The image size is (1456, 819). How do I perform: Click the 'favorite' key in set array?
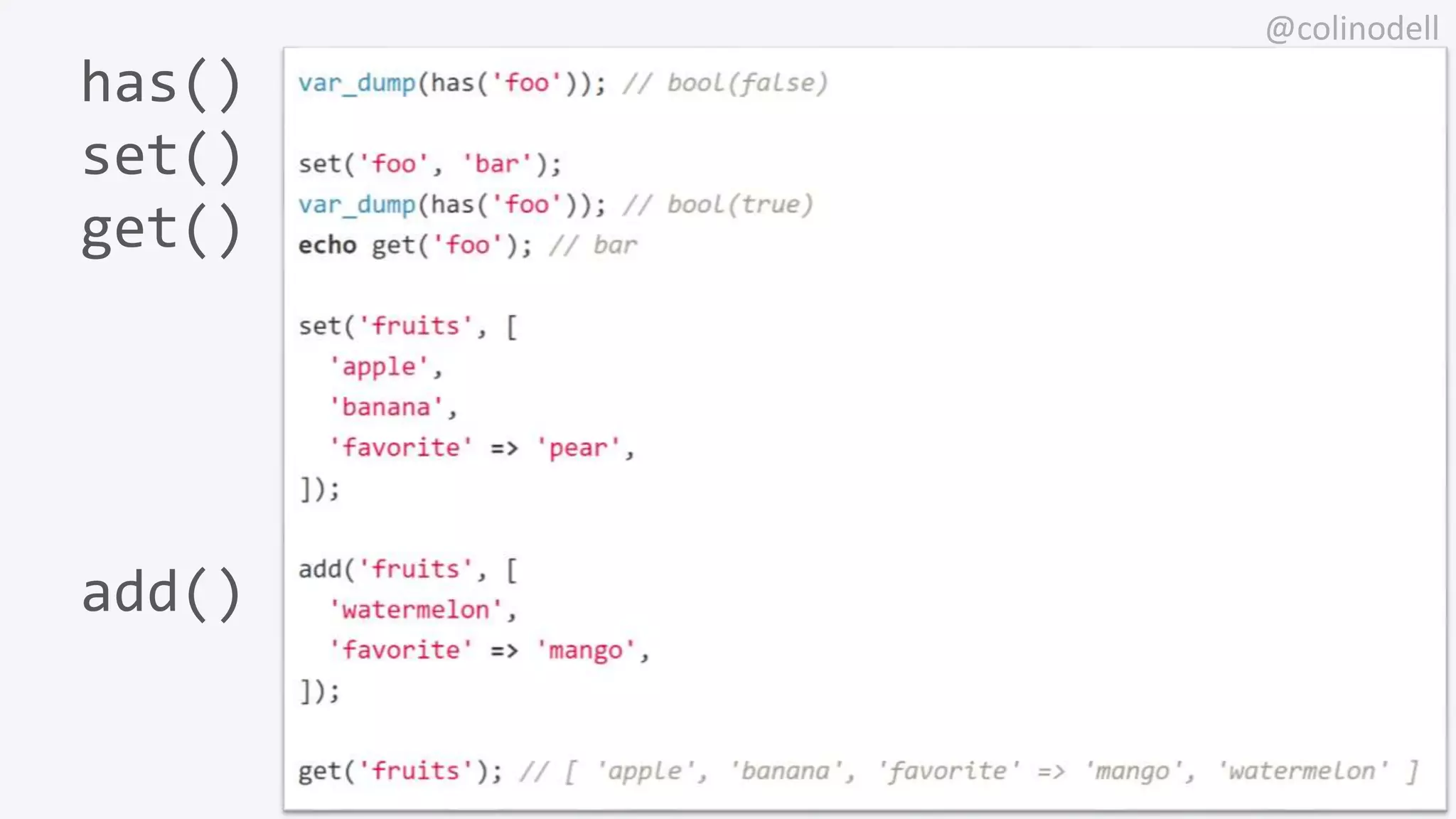(x=401, y=448)
